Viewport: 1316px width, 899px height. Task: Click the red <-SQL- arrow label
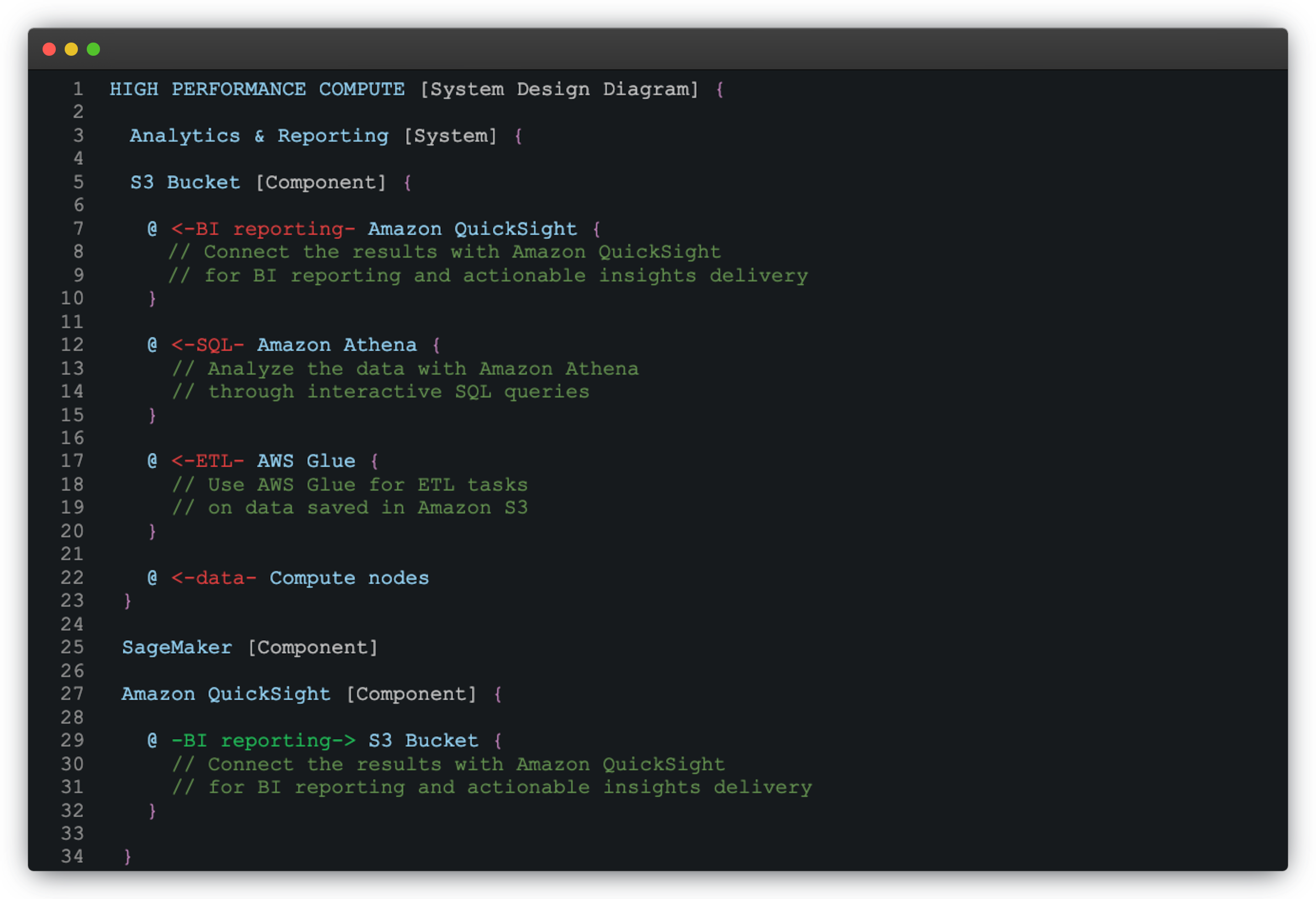[207, 345]
